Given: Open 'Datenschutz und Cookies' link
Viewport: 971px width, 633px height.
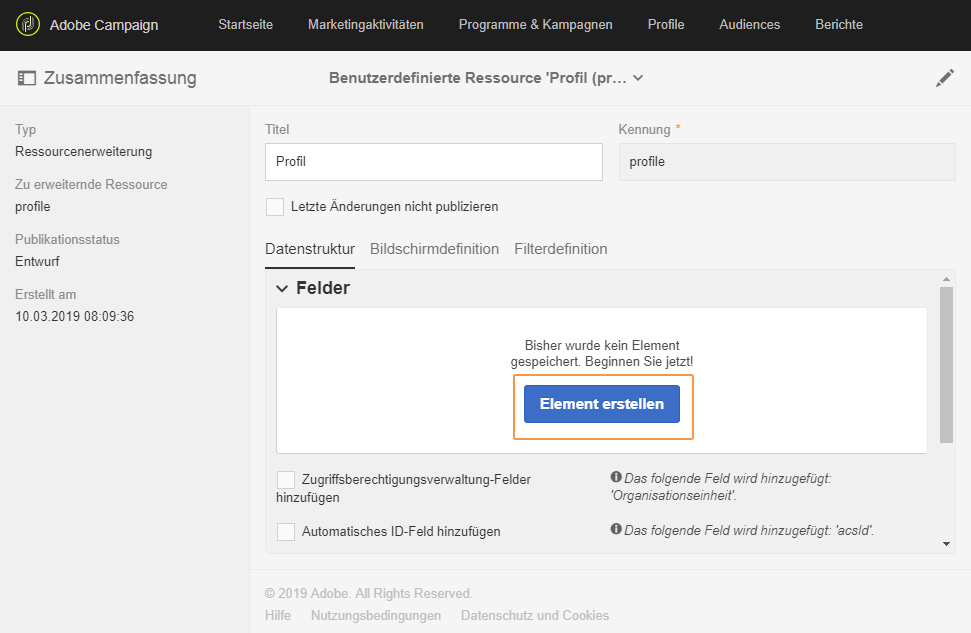Looking at the screenshot, I should tap(534, 616).
